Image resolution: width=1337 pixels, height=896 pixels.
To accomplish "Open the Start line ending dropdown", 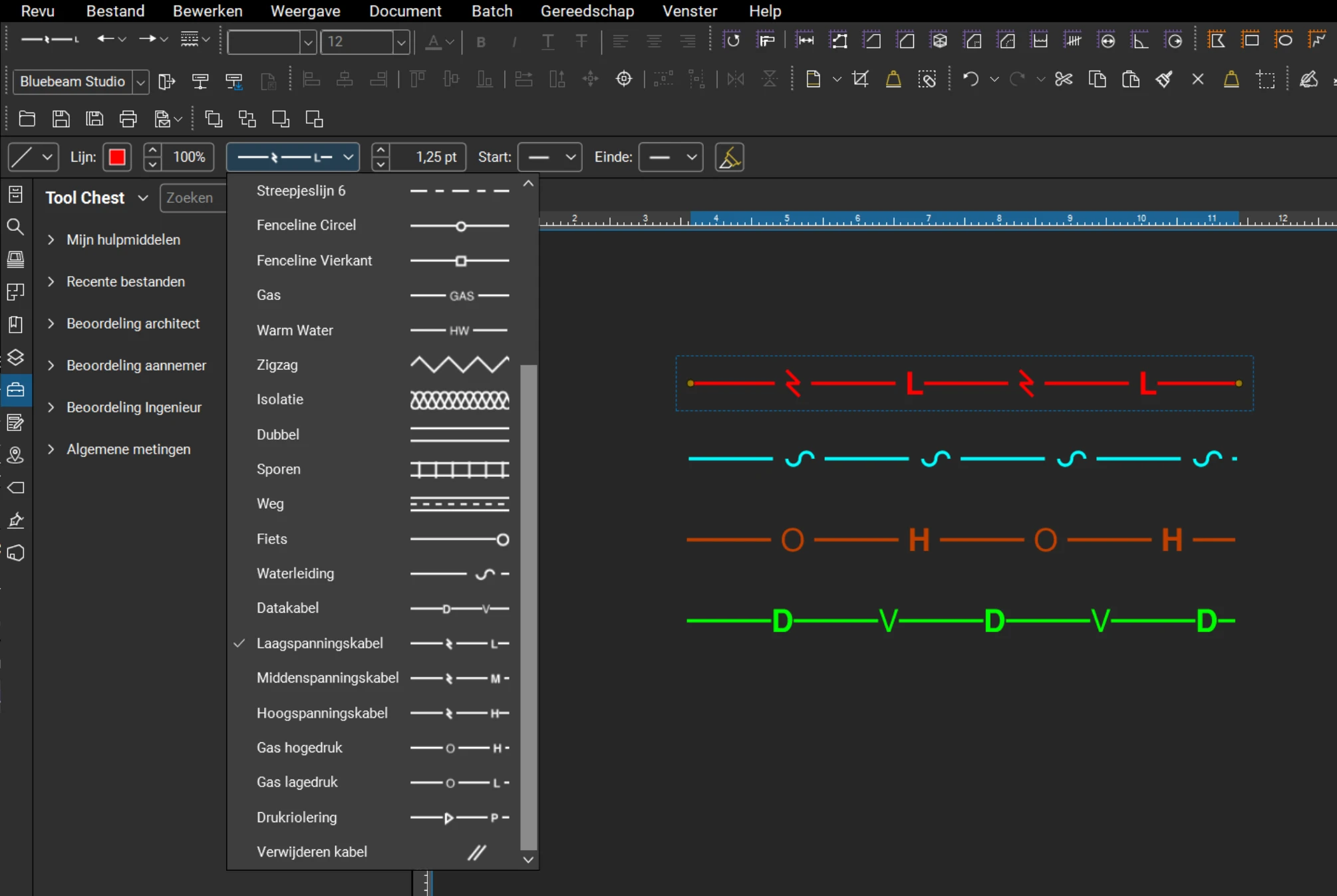I will [549, 157].
